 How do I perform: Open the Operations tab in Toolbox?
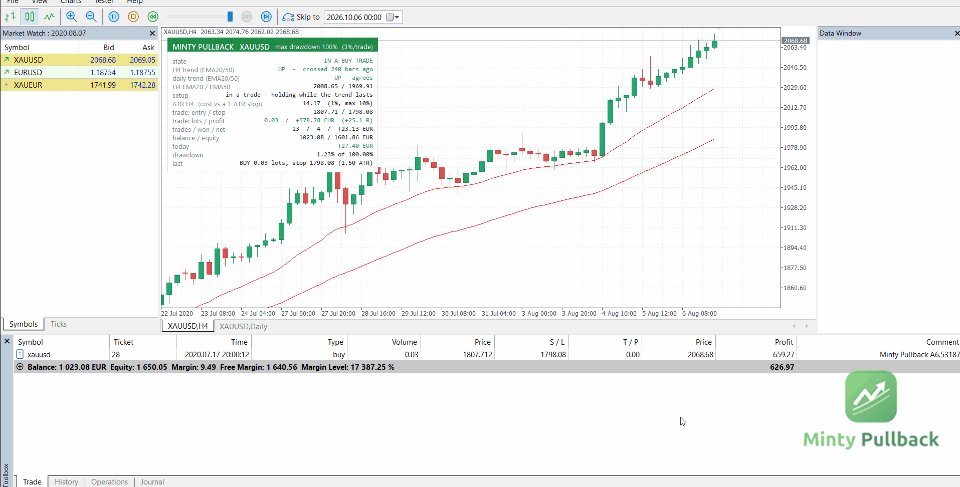[x=110, y=481]
